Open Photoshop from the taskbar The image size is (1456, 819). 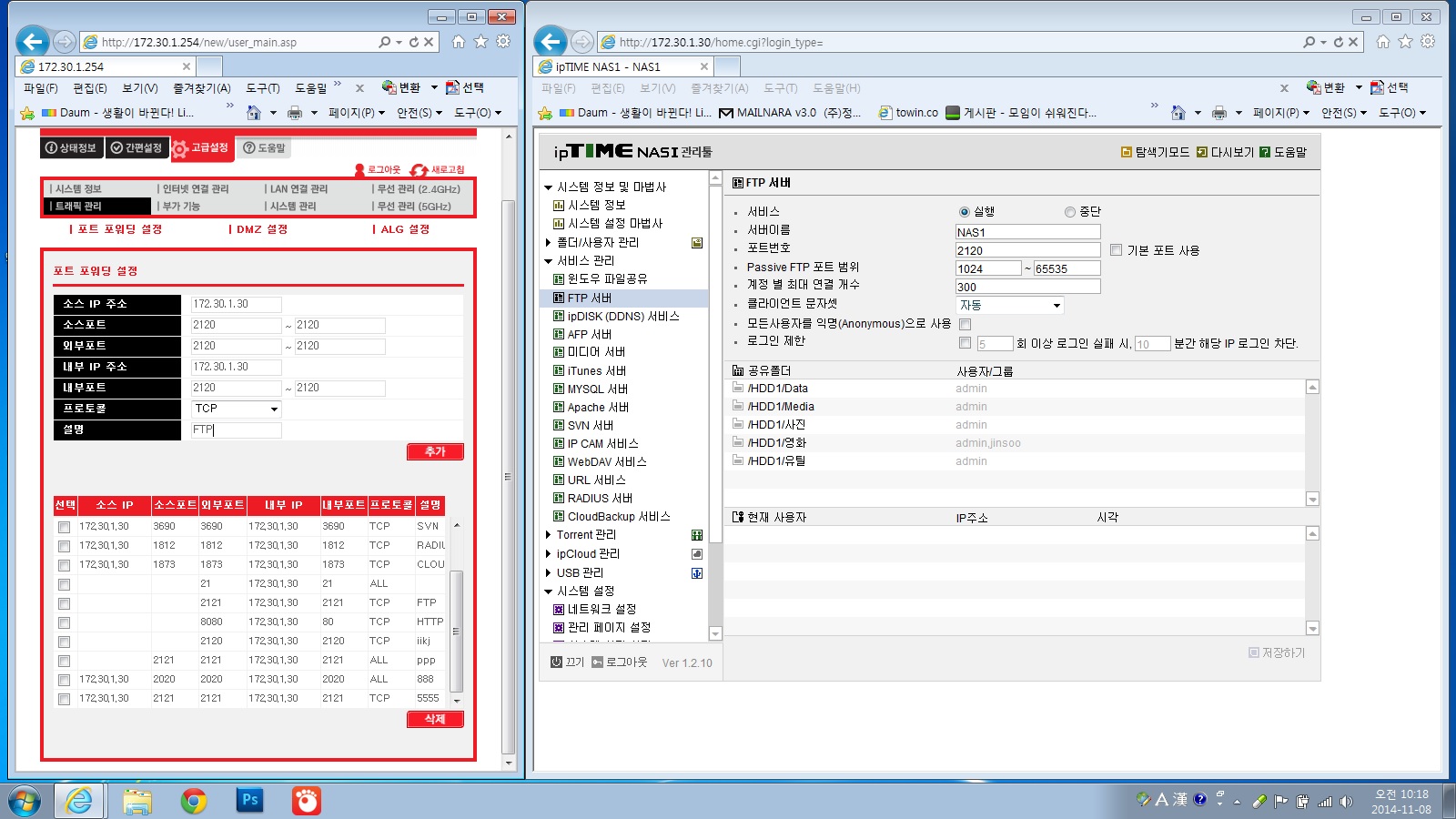tap(249, 801)
